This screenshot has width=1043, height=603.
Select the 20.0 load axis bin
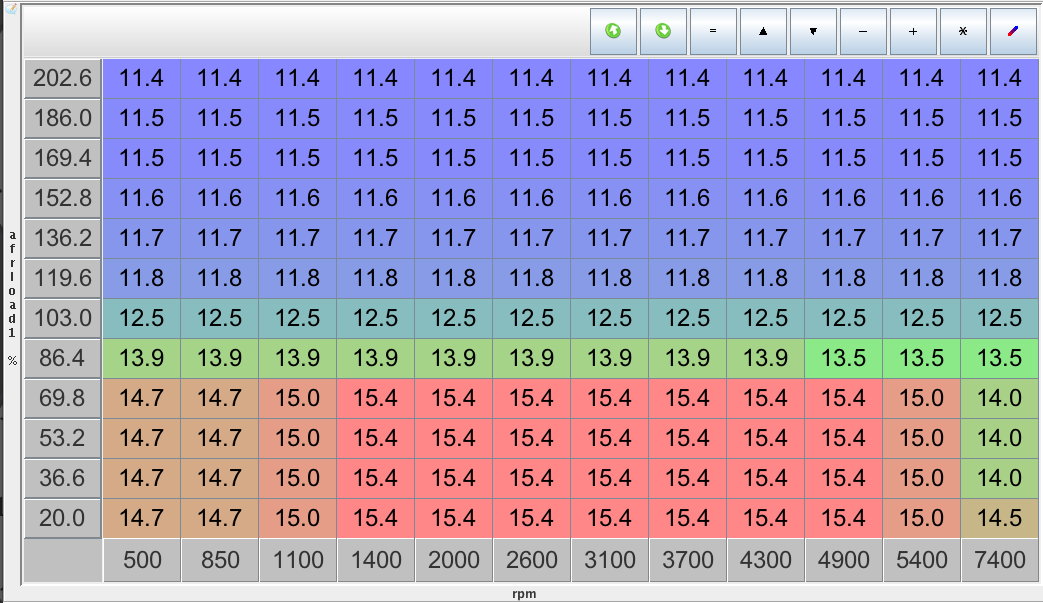tap(63, 518)
